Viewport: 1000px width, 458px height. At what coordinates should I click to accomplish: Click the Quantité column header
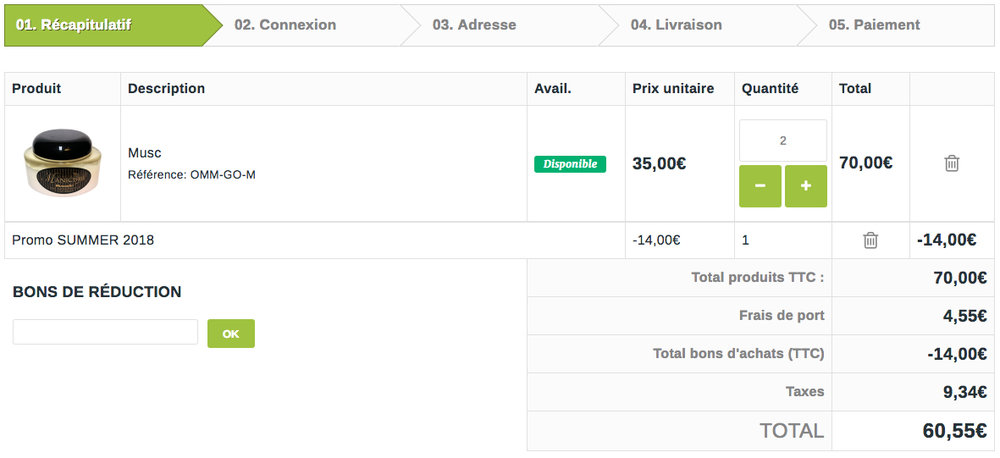(x=770, y=88)
